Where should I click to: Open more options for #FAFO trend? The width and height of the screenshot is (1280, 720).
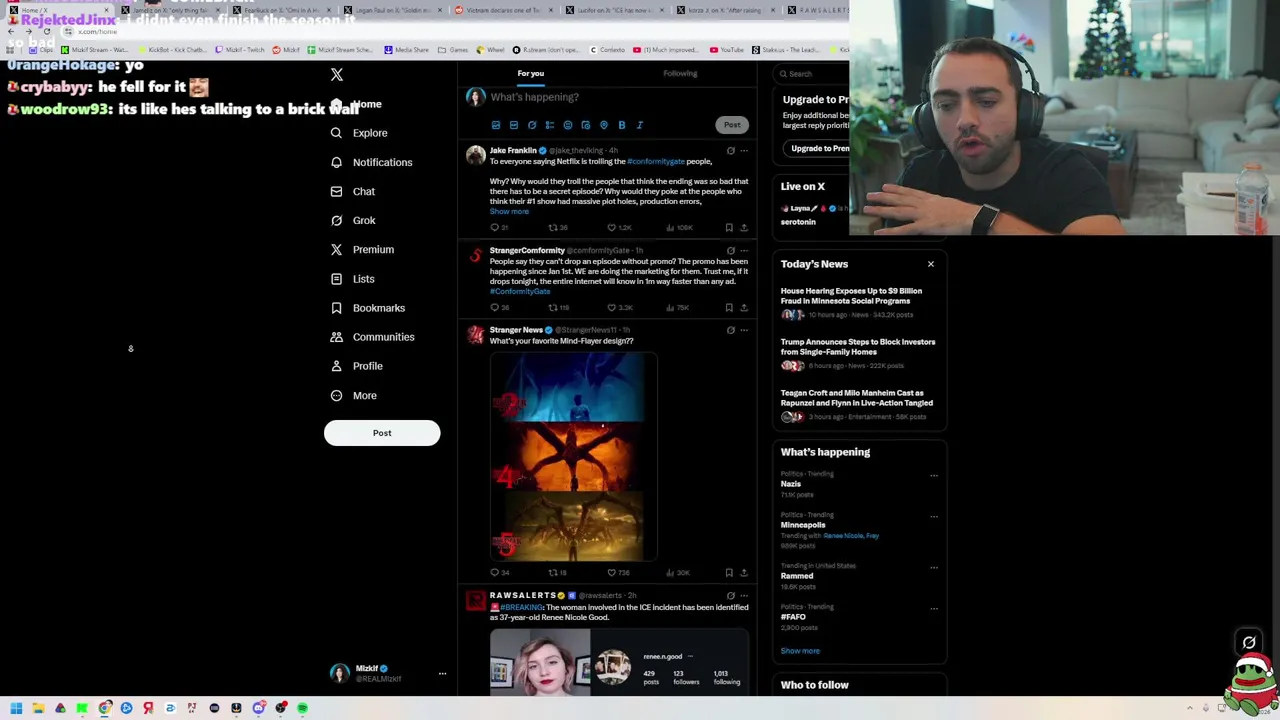[934, 608]
